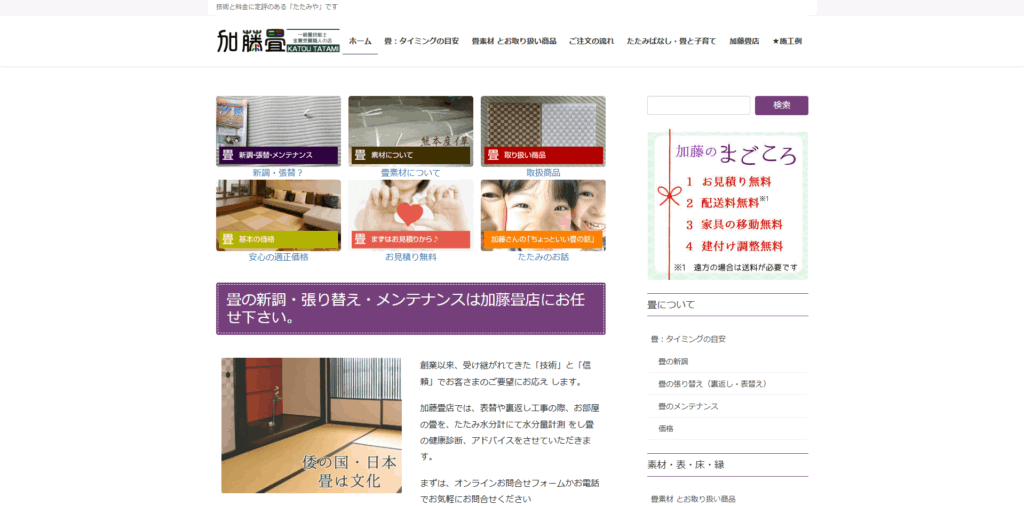Open たたみばなし・畳と子育て menu item
This screenshot has height=506, width=1024.
pyautogui.click(x=671, y=41)
